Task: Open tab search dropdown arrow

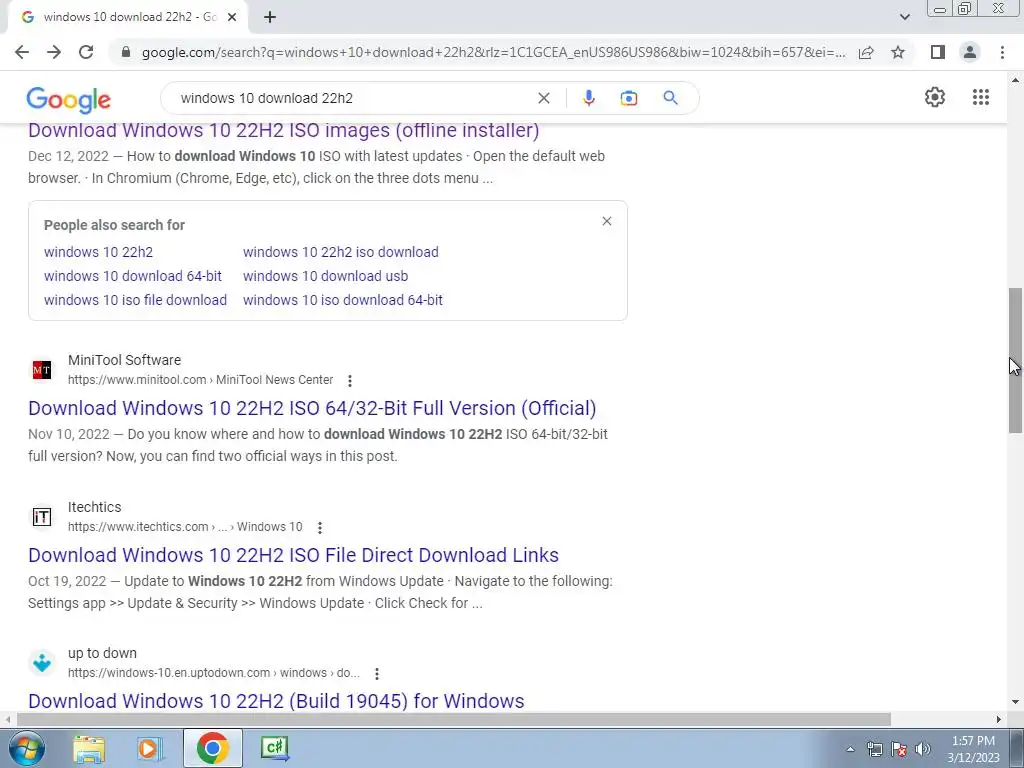Action: 904,17
